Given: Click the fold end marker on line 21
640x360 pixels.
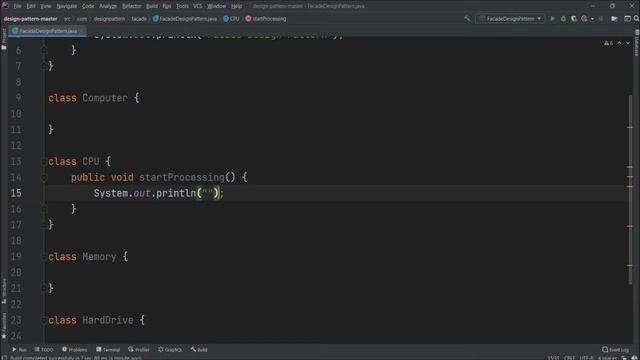Looking at the screenshot, I should (x=44, y=289).
